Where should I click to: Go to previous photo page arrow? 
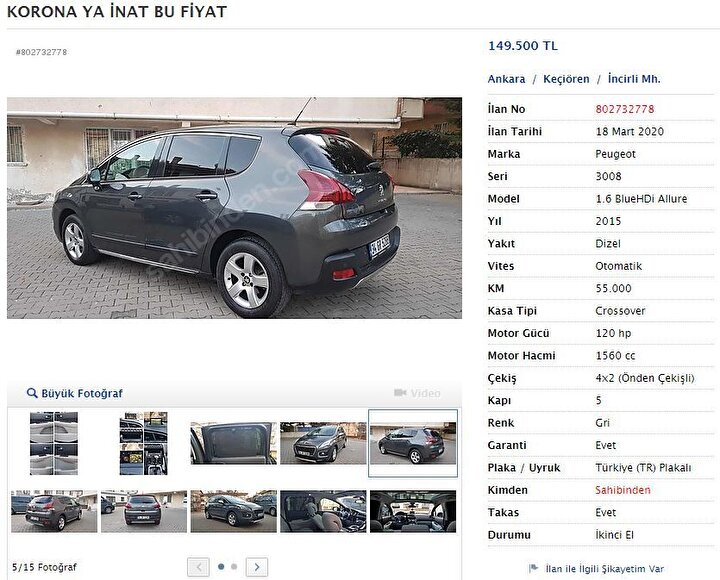click(x=198, y=567)
